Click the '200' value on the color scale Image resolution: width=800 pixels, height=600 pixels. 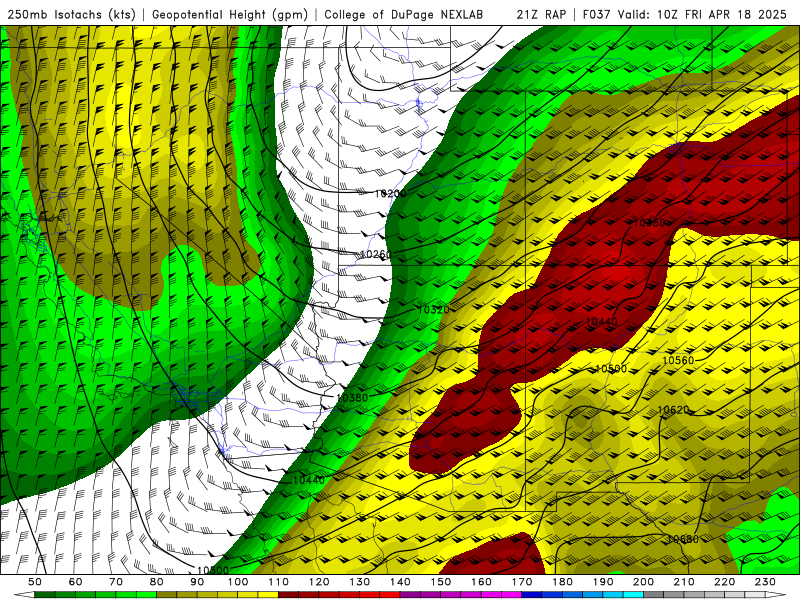643,582
